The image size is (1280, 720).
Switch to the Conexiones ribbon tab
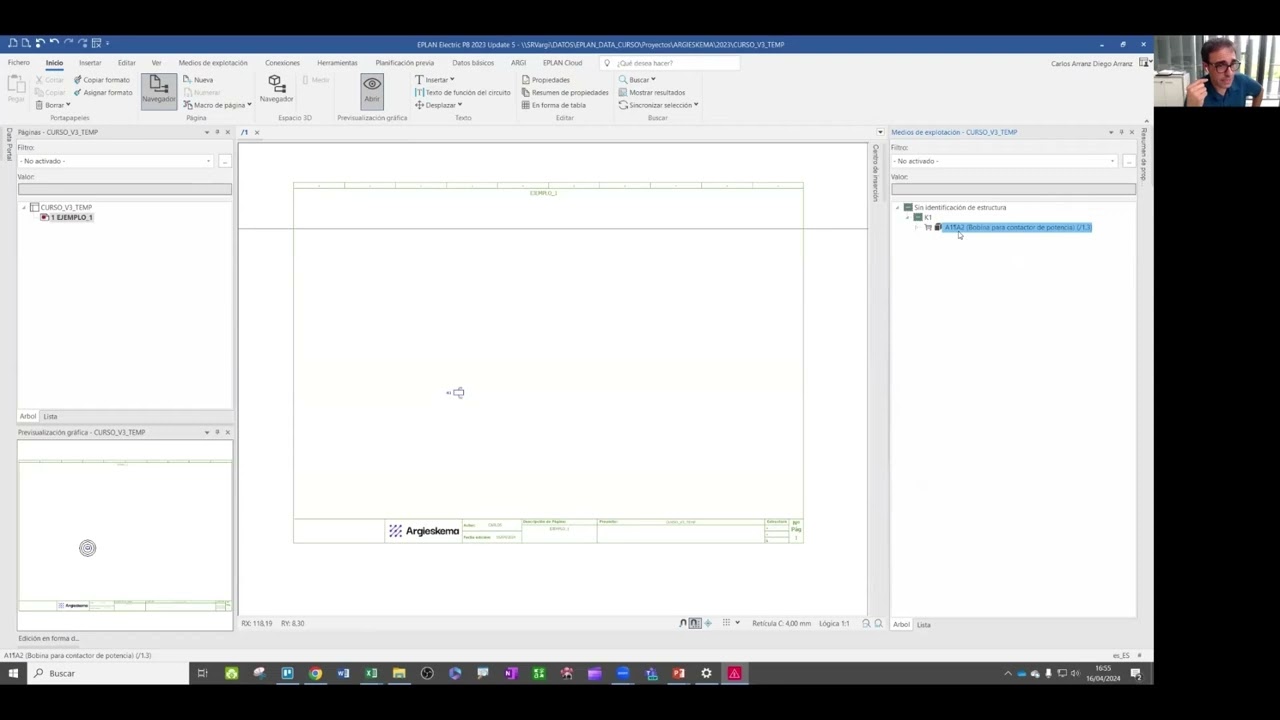click(282, 63)
